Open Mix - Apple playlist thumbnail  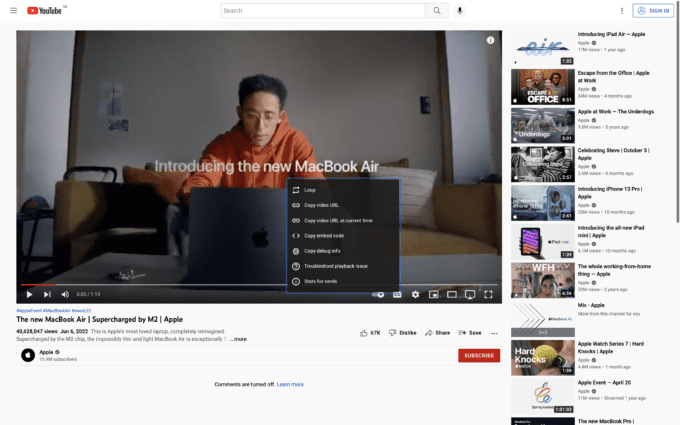pos(543,319)
